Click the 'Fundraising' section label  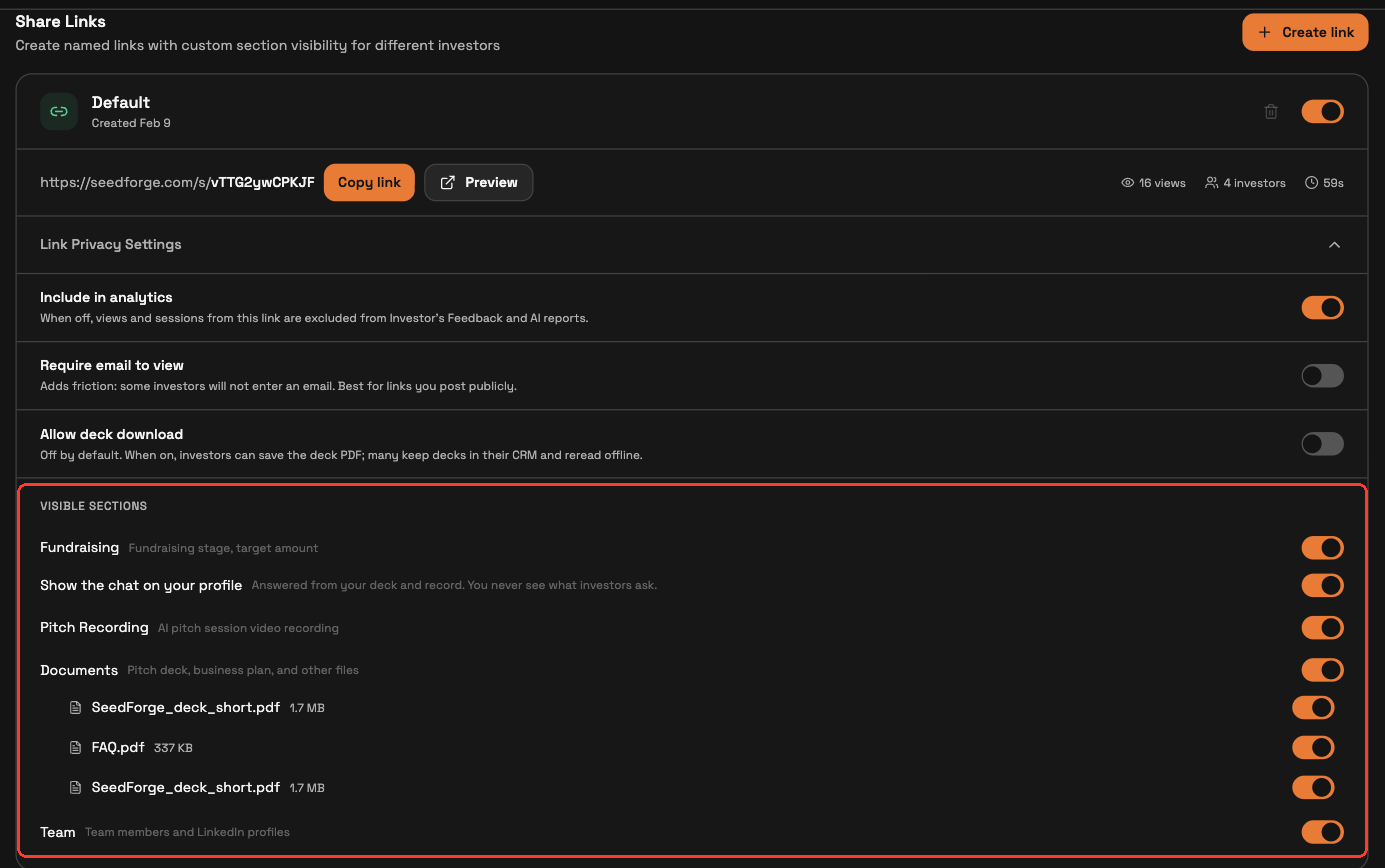point(79,547)
